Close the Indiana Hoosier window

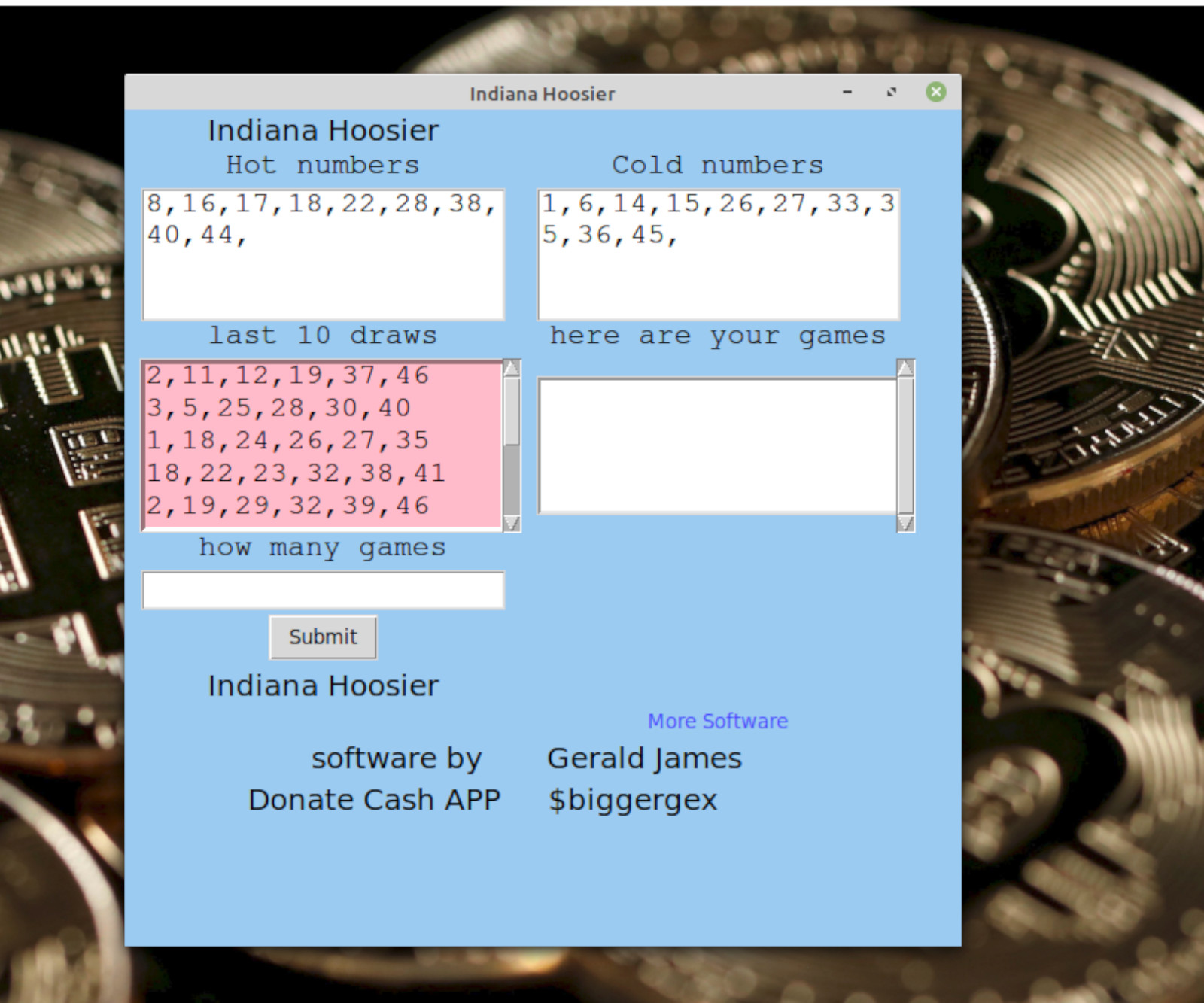[936, 93]
